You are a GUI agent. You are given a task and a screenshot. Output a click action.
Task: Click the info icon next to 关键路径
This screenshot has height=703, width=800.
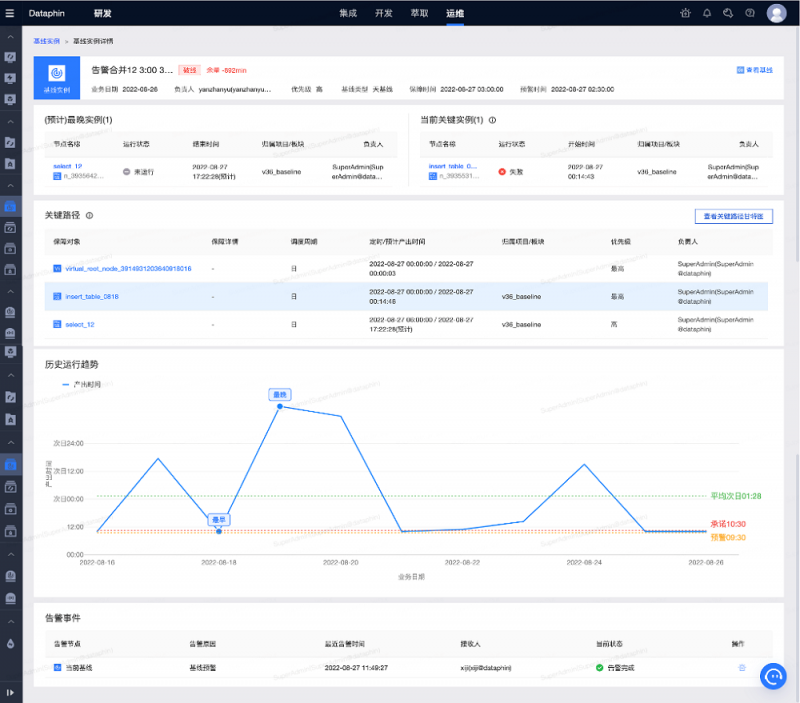(90, 215)
